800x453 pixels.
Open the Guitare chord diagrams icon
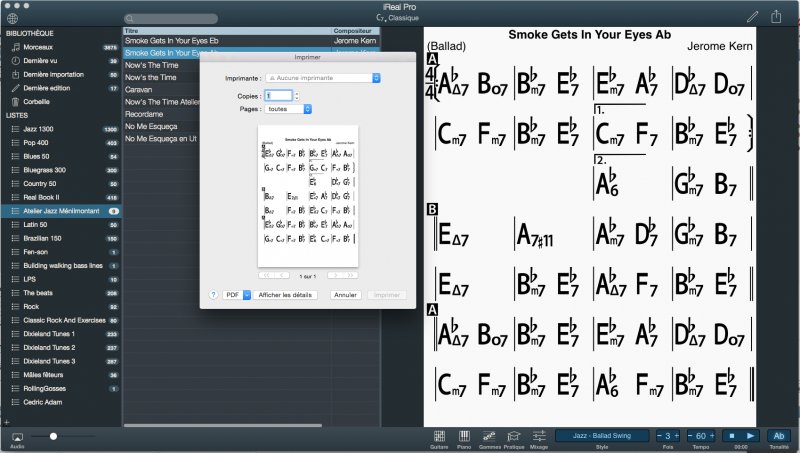(x=439, y=436)
